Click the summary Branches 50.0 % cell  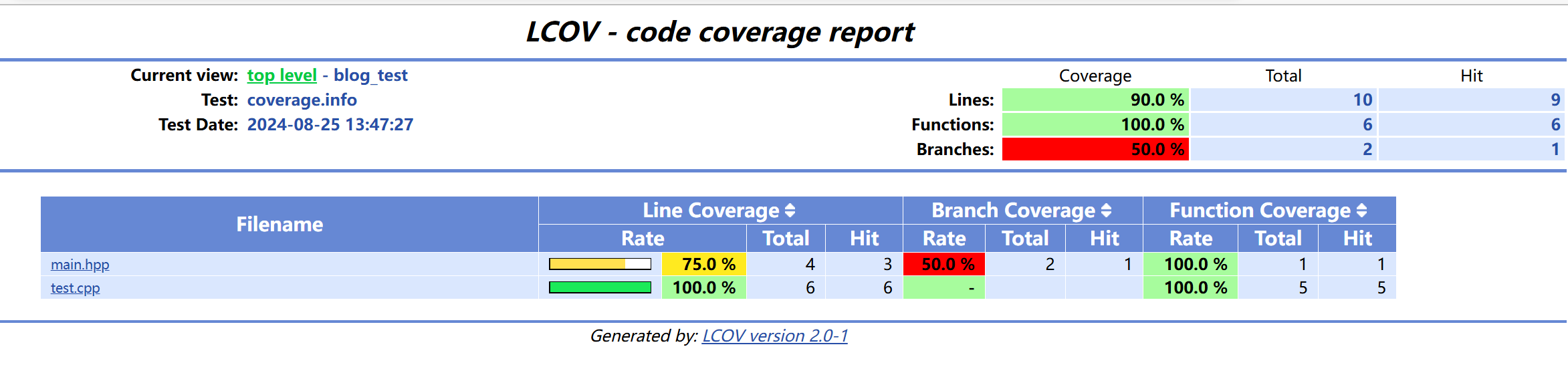1095,149
